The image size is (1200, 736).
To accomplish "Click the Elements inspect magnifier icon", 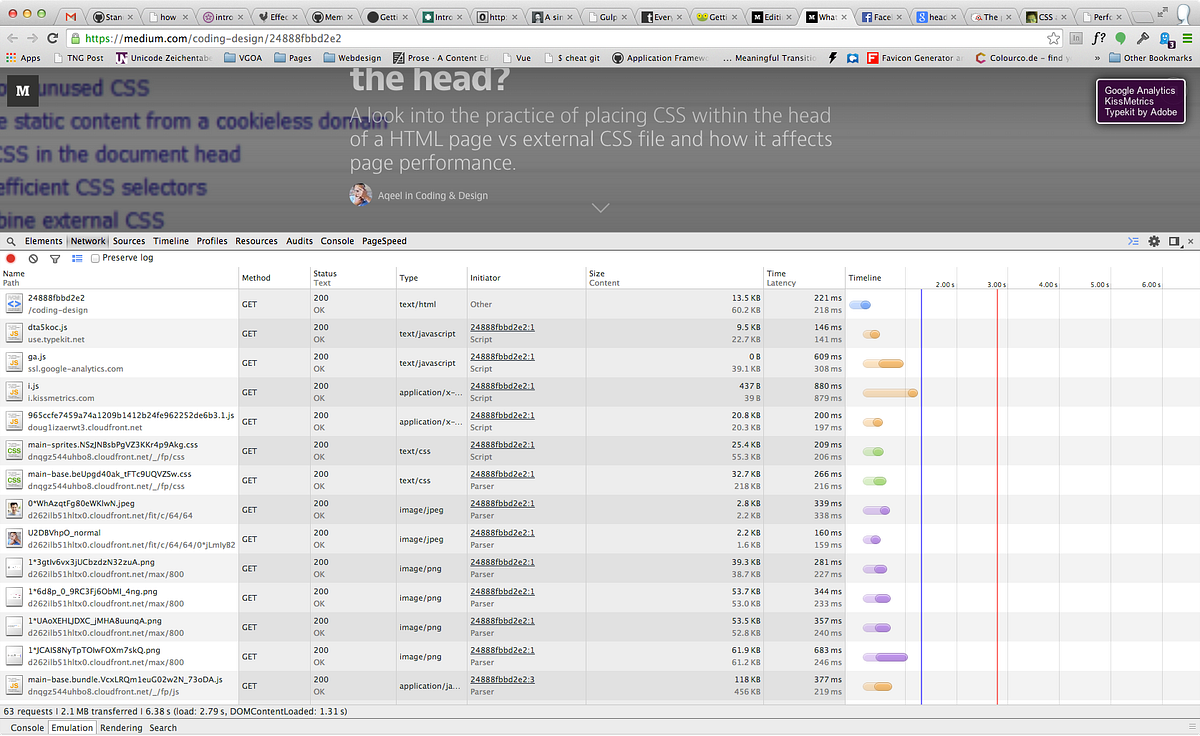I will click(8, 241).
